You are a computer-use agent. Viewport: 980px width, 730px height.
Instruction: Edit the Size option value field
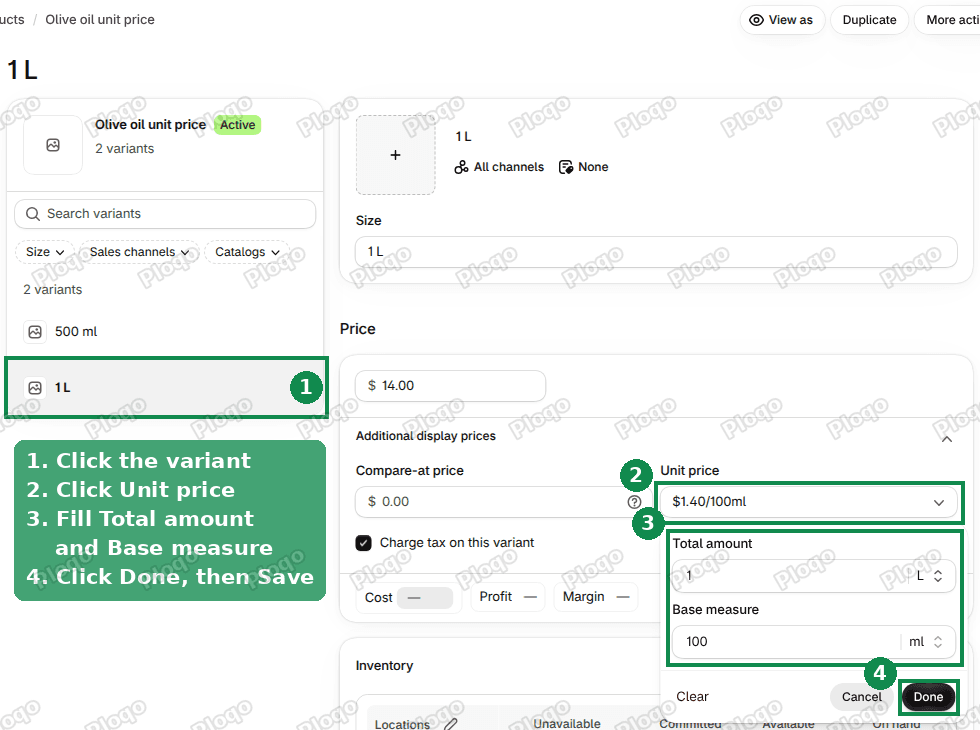tap(656, 252)
